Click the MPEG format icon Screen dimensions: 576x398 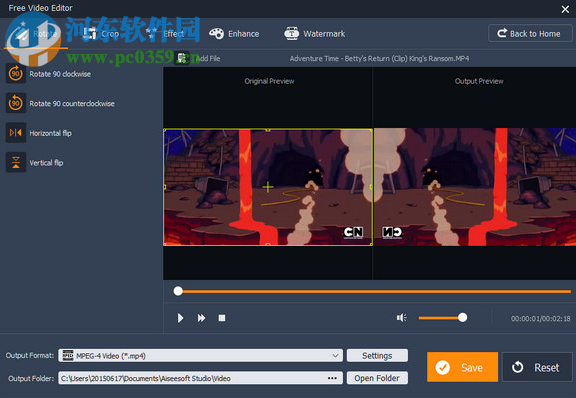[x=68, y=355]
